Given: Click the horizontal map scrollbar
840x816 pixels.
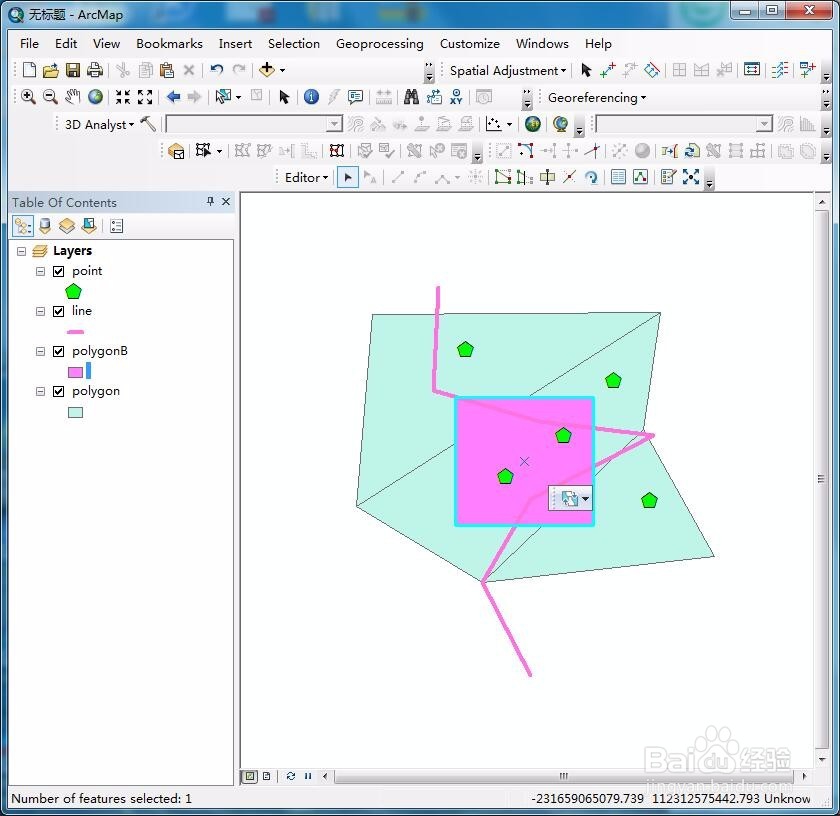Looking at the screenshot, I should click(564, 776).
